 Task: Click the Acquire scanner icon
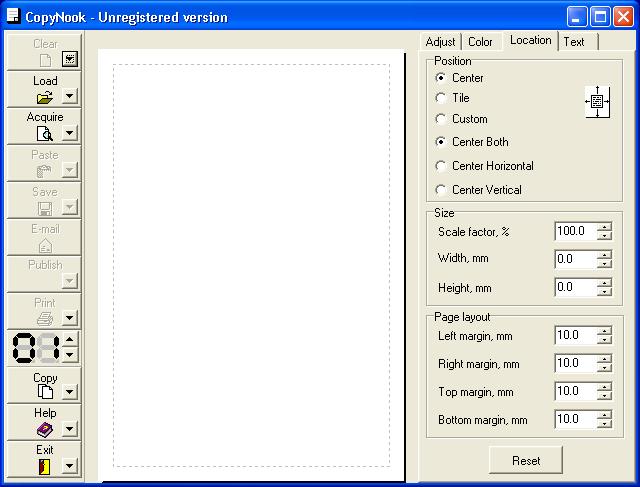(x=45, y=134)
